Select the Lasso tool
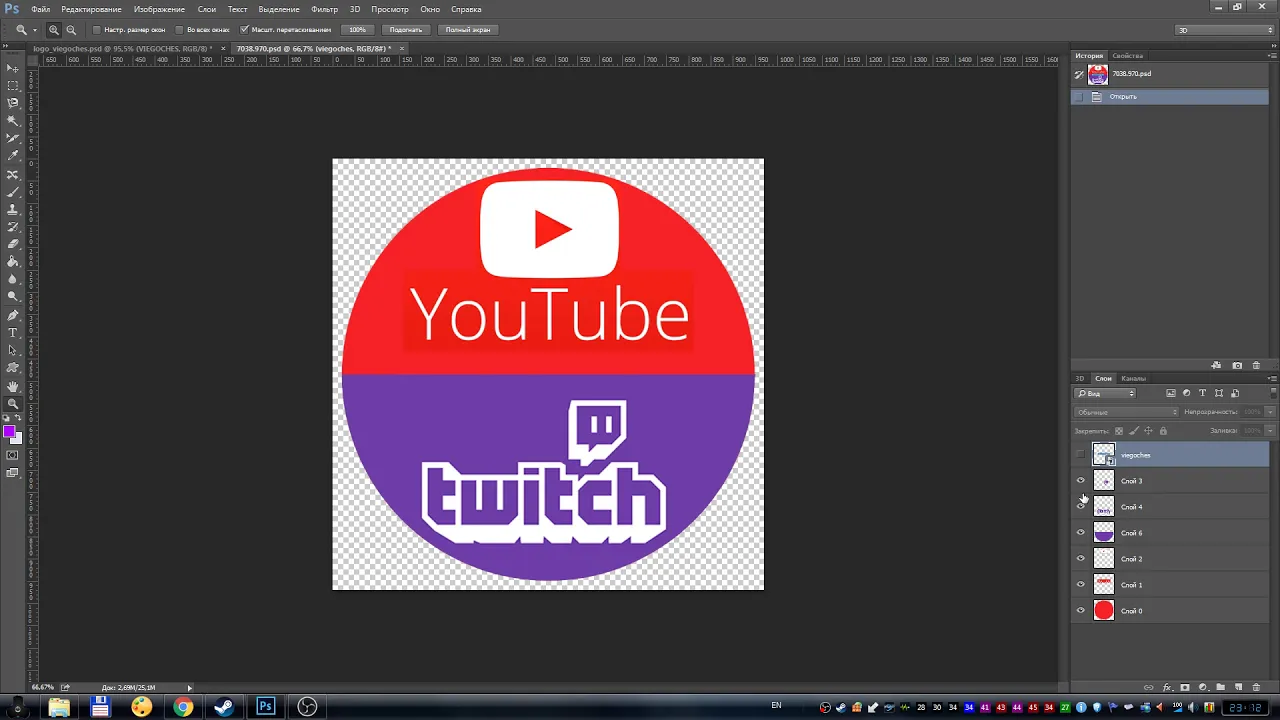Viewport: 1280px width, 720px height. tap(13, 103)
